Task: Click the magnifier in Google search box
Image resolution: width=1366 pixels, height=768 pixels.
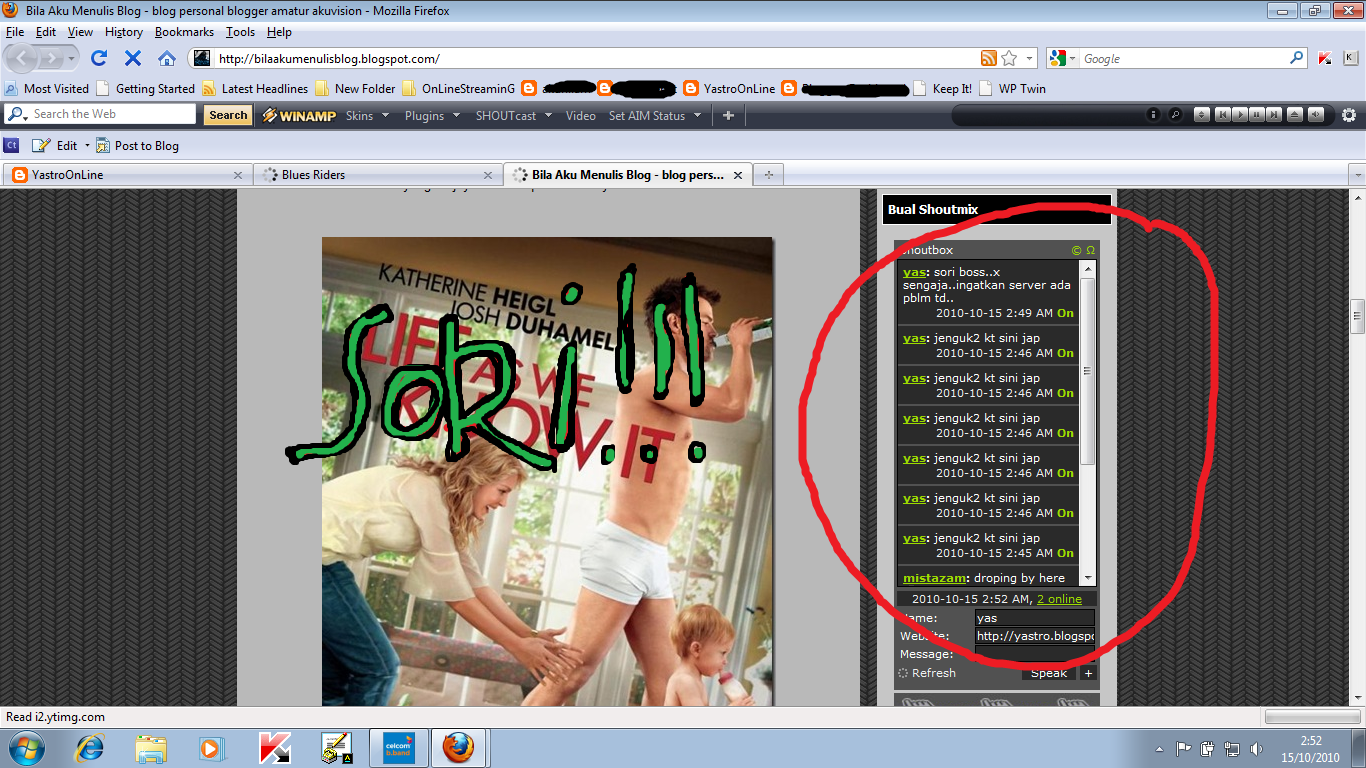Action: [x=1297, y=58]
